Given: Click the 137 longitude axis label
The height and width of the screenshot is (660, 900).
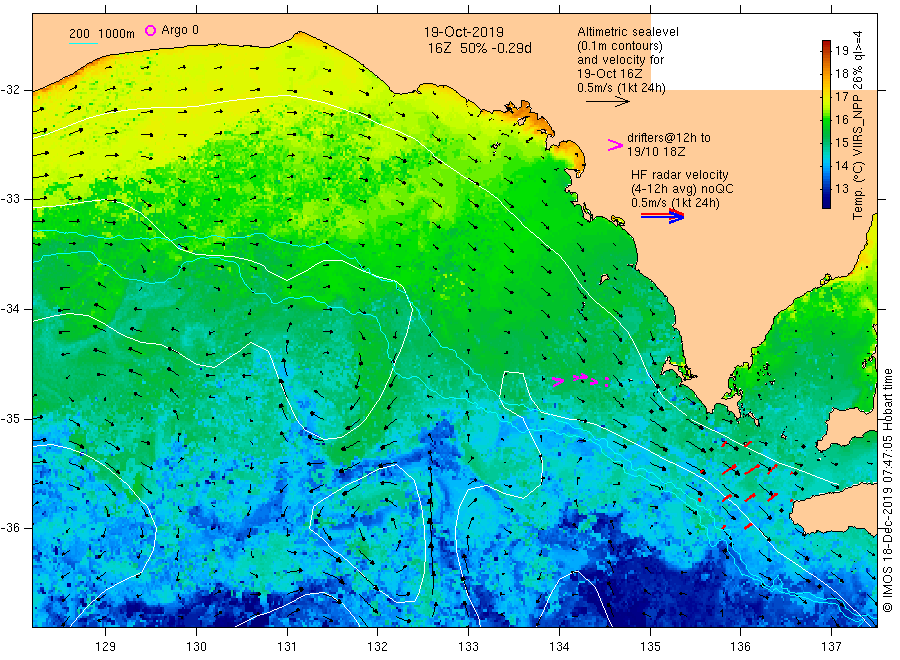Looking at the screenshot, I should [x=831, y=647].
